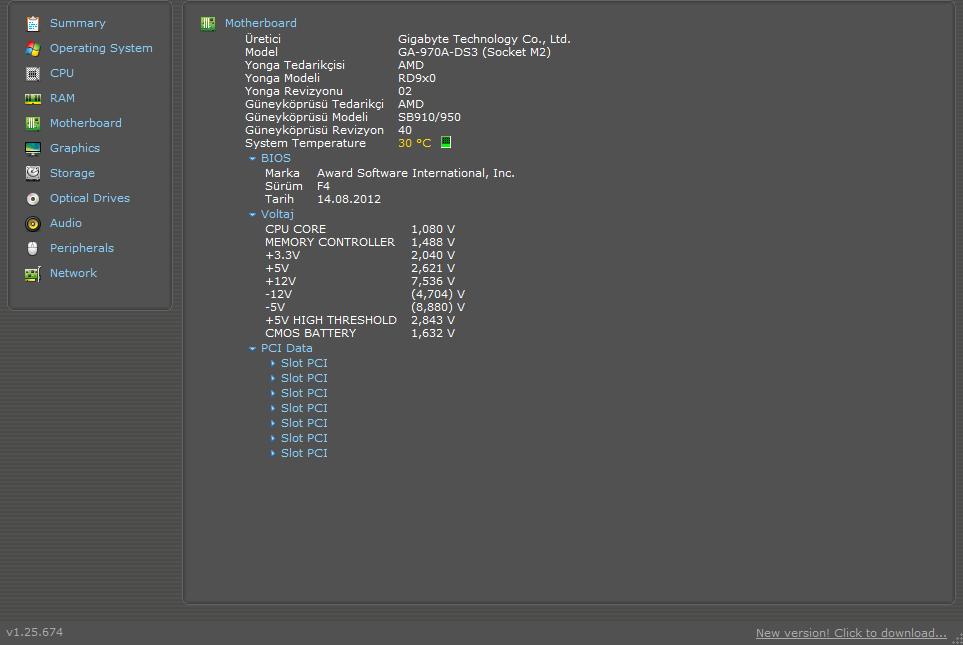This screenshot has width=963, height=645.
Task: Select the Optical Drives disc icon
Action: click(33, 198)
